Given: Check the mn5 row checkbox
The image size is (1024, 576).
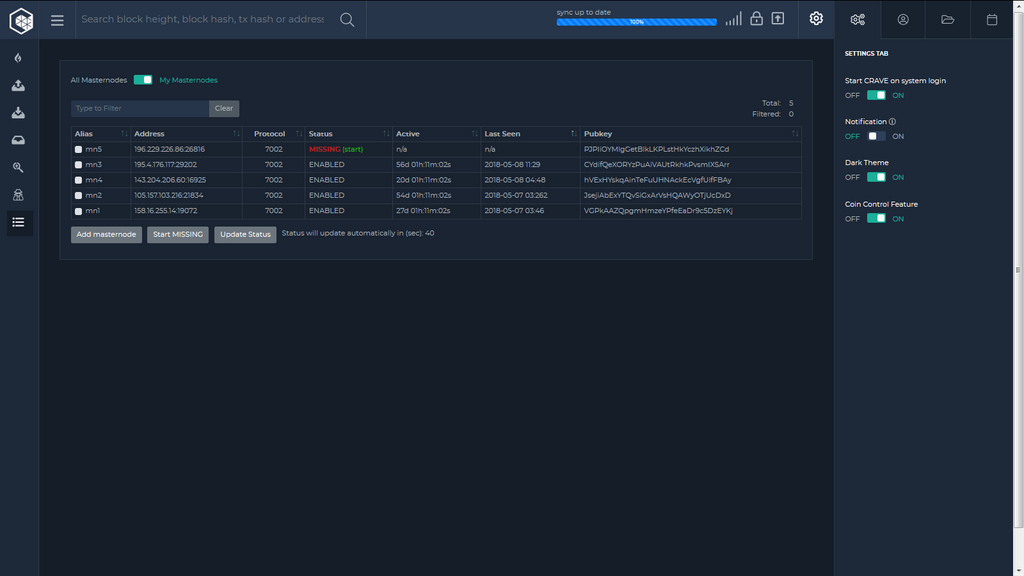Looking at the screenshot, I should [x=78, y=150].
